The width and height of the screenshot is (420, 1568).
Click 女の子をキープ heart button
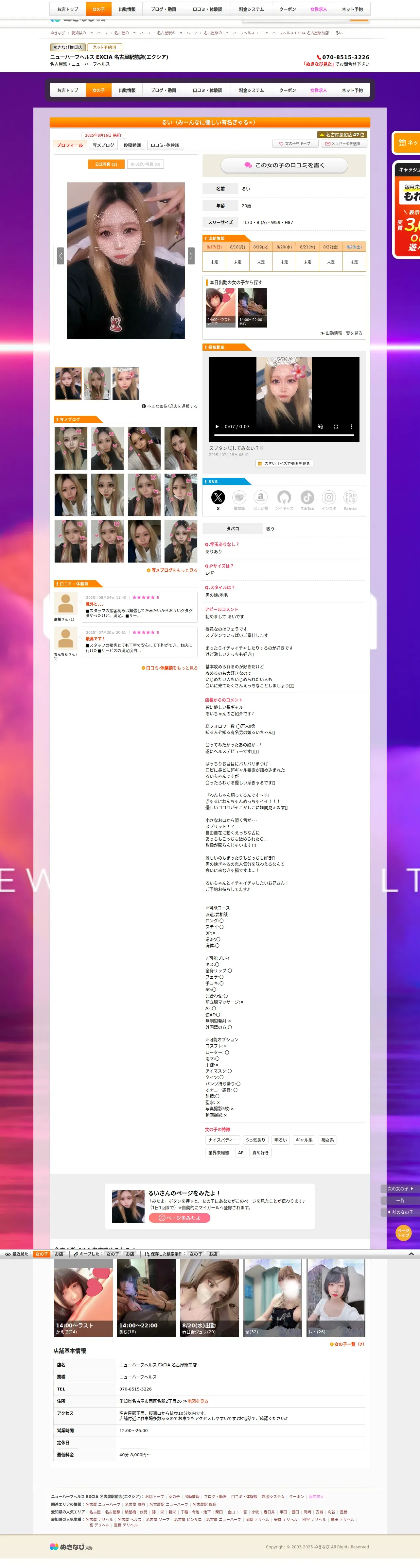point(295,143)
